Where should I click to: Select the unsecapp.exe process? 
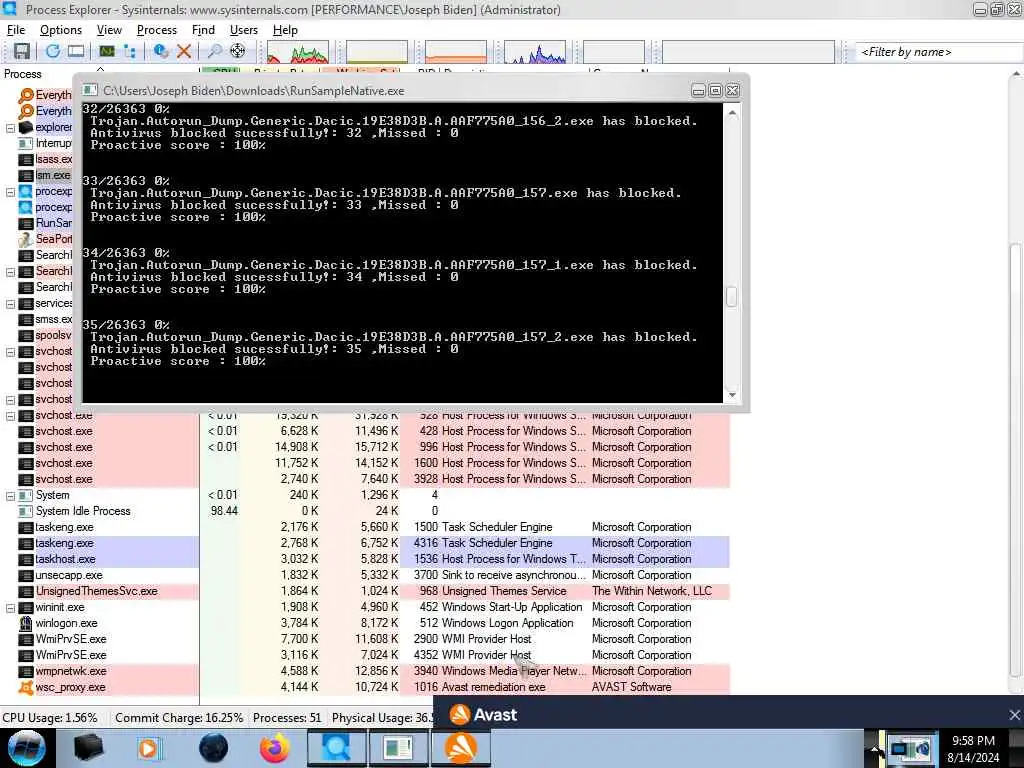click(364, 575)
